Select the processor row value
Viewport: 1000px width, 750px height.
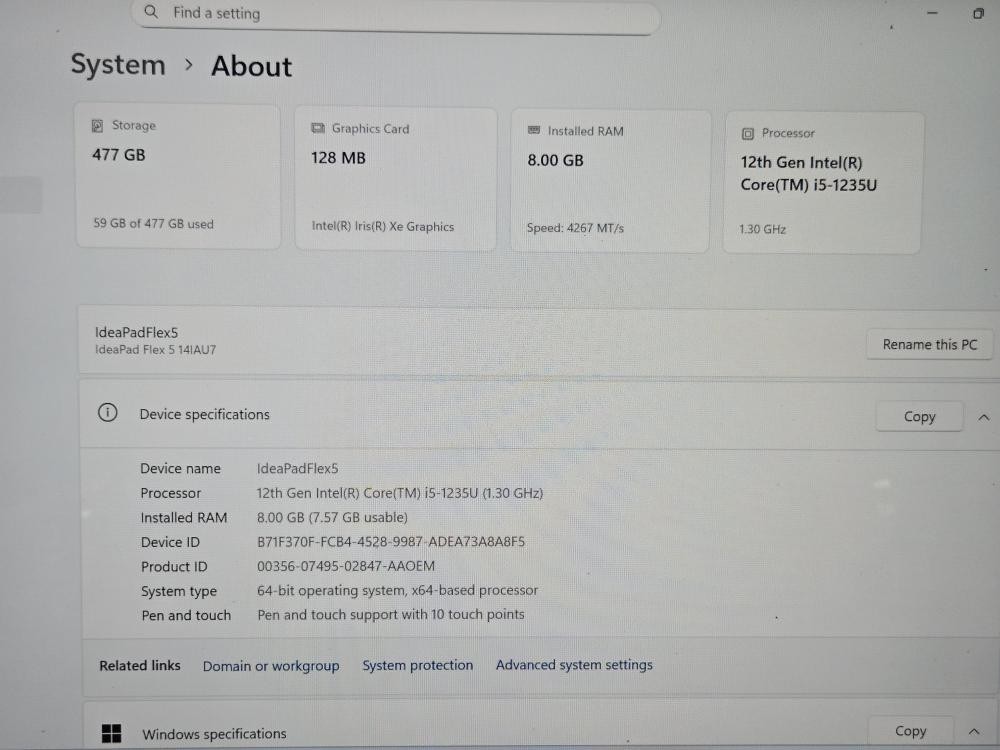[400, 493]
